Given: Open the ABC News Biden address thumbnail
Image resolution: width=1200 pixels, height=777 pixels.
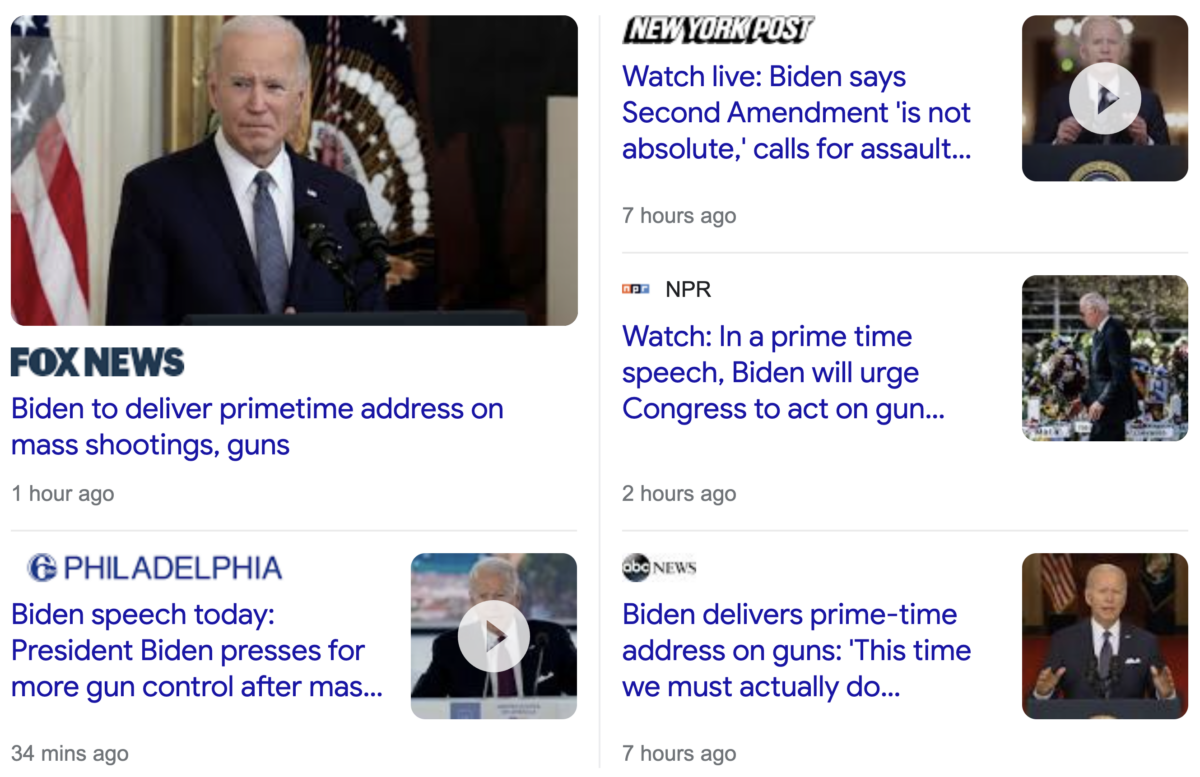Looking at the screenshot, I should [x=1105, y=636].
